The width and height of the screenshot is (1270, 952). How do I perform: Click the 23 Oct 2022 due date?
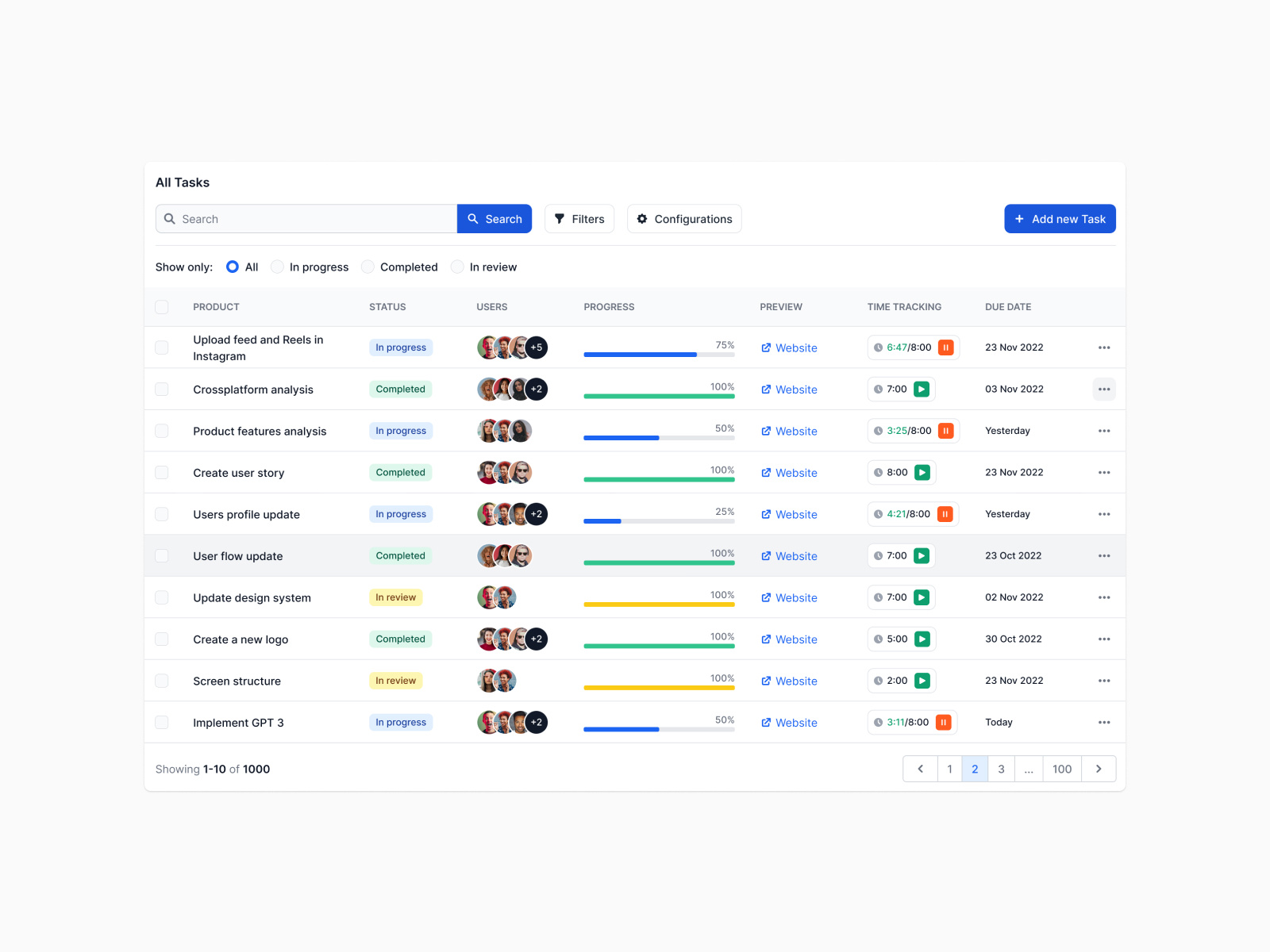1013,556
